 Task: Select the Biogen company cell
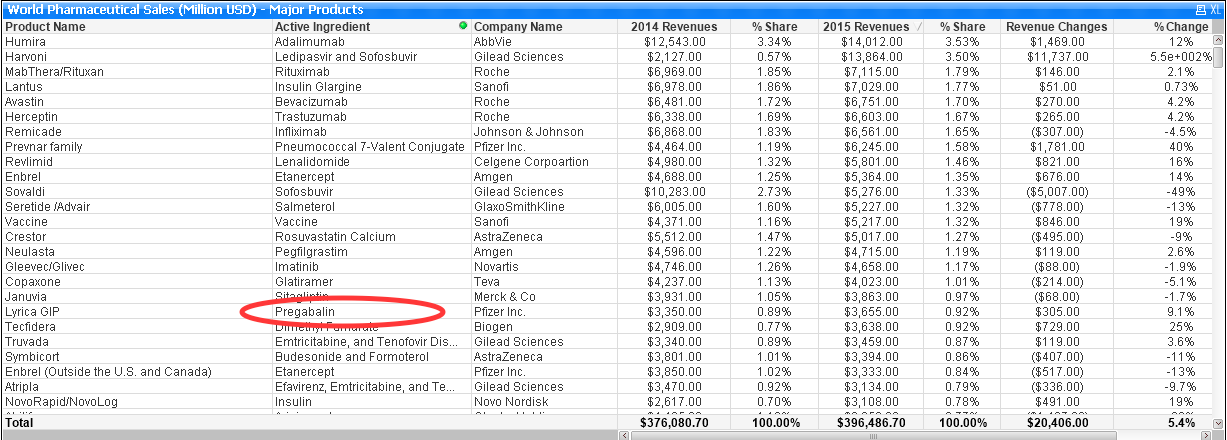tap(544, 327)
